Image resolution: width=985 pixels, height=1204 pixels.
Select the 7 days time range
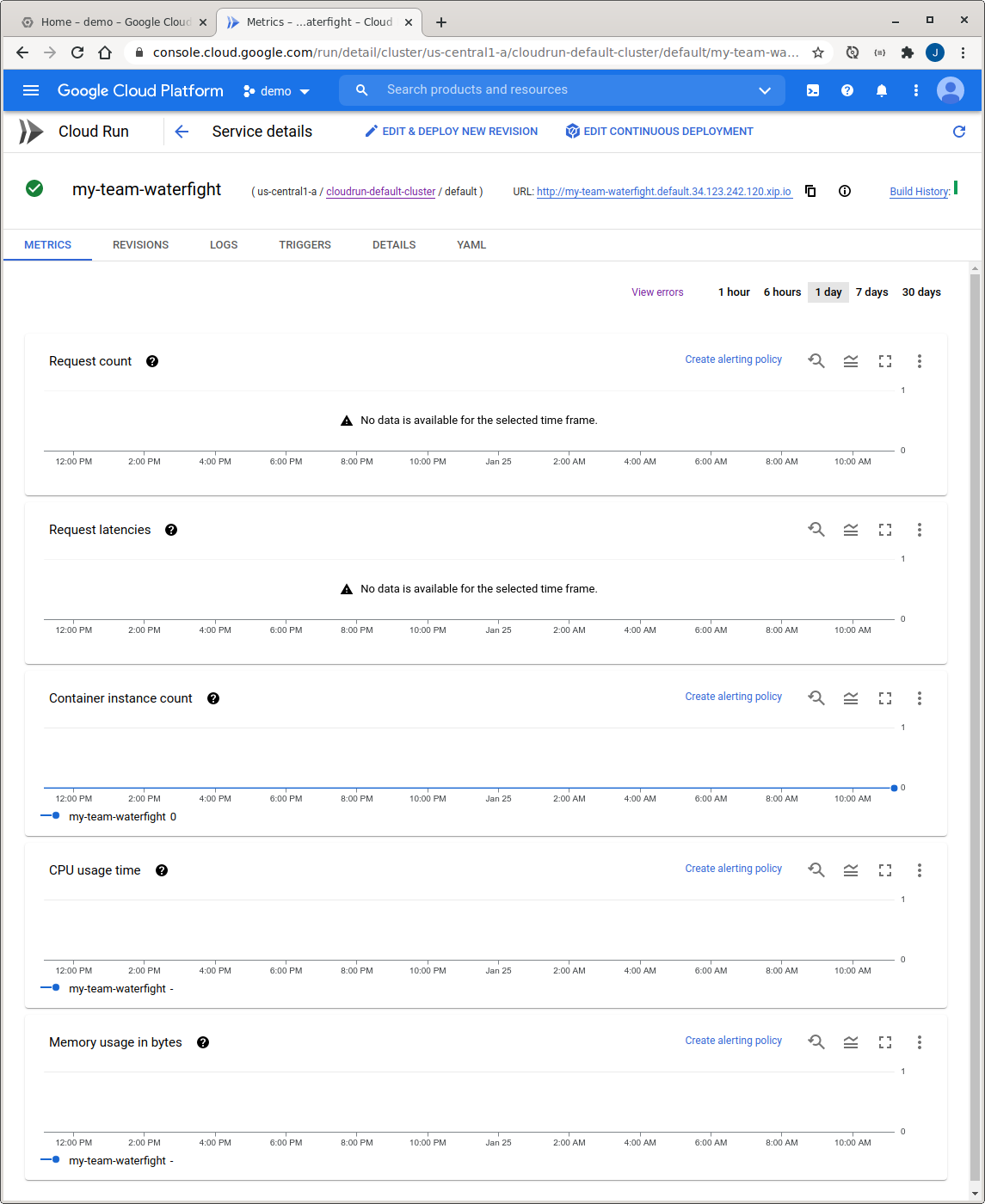pos(871,292)
